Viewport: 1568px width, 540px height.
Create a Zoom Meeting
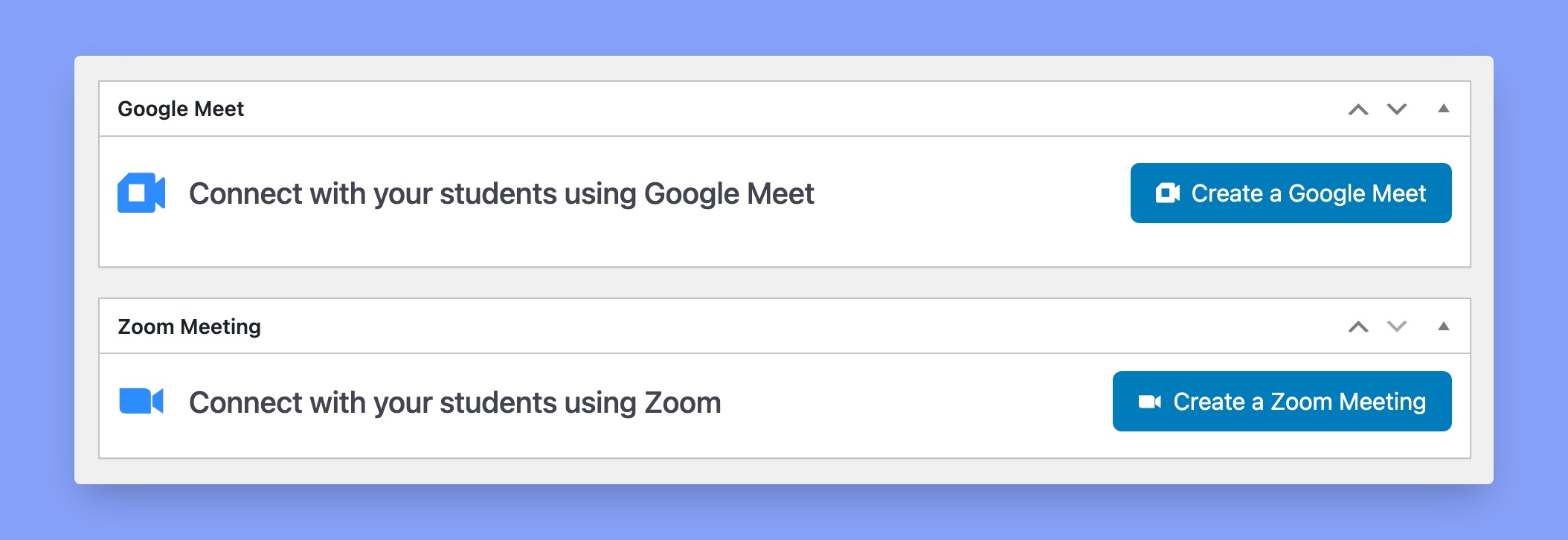point(1282,401)
